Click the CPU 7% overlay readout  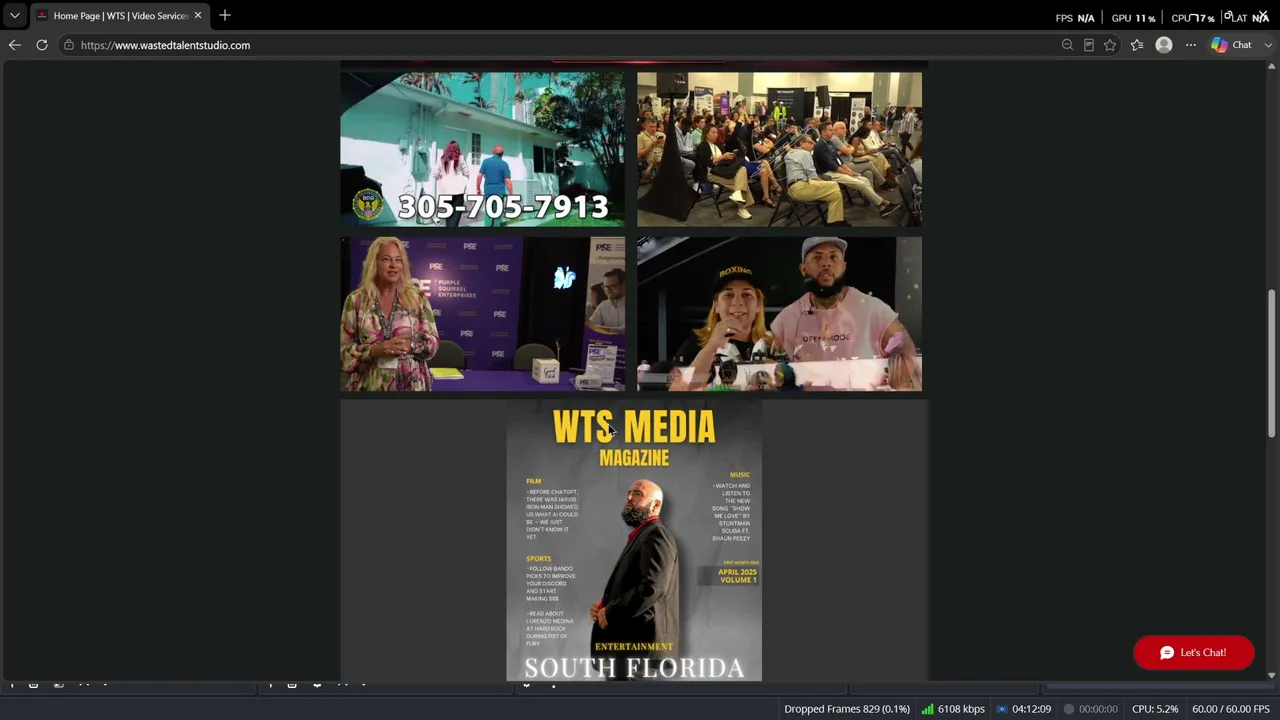coord(1194,18)
